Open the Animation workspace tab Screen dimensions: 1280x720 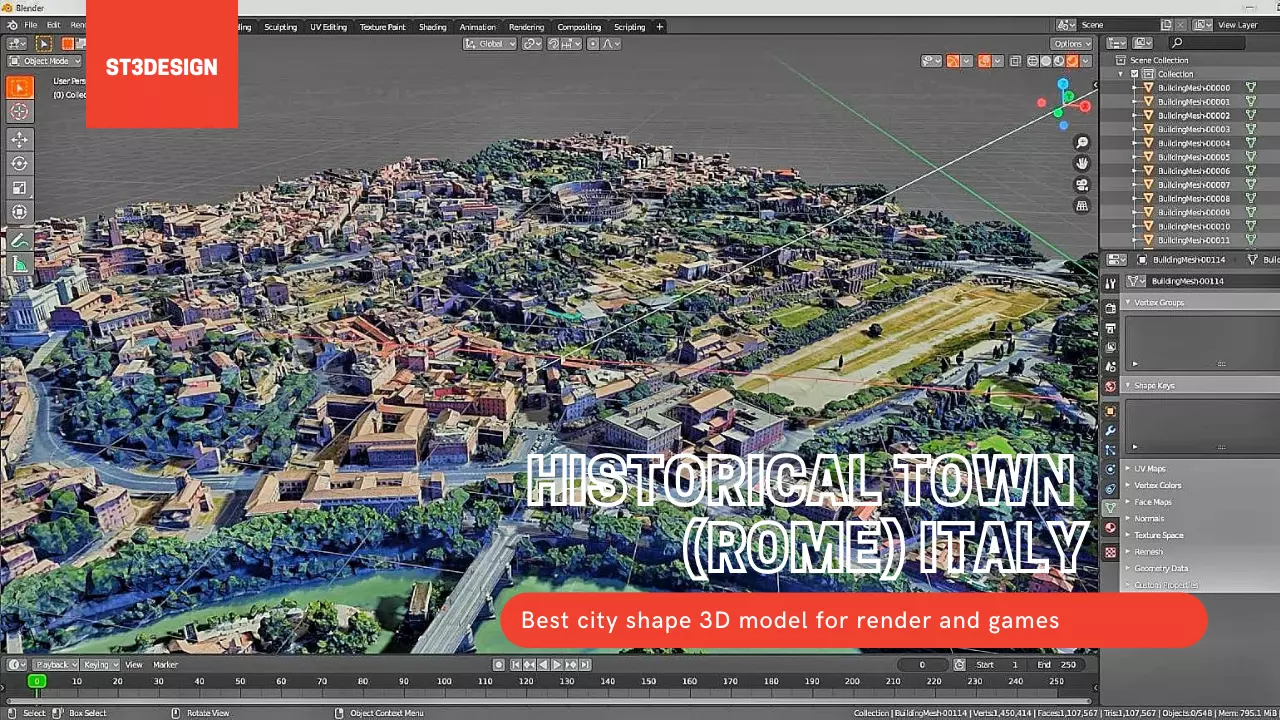tap(477, 27)
